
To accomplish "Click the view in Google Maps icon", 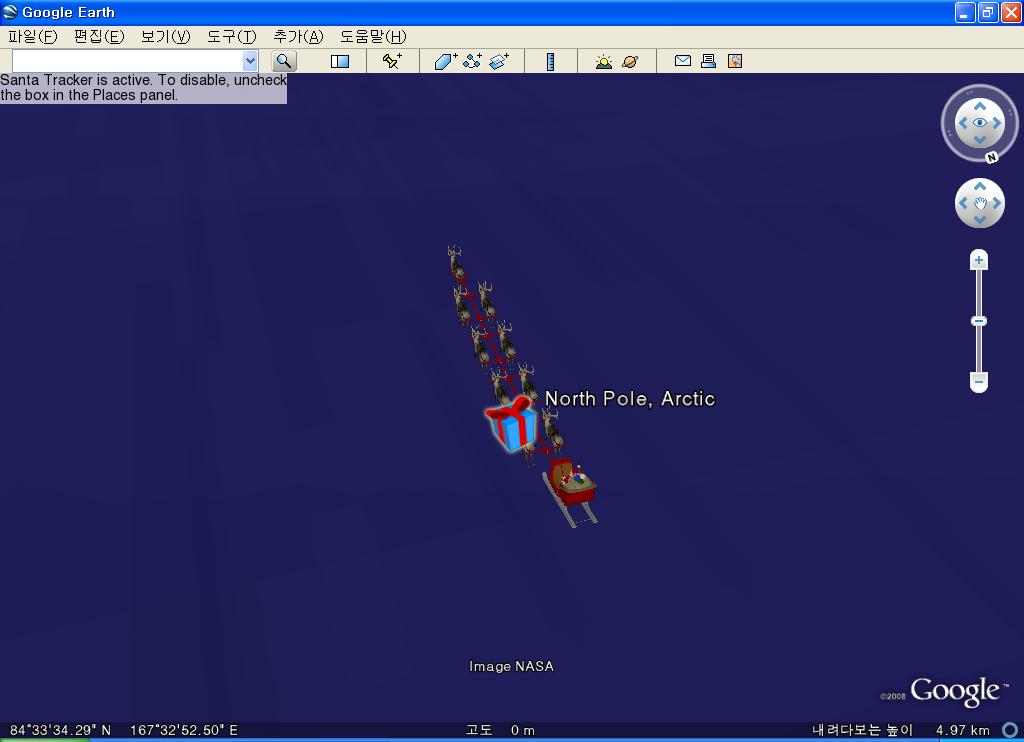I will click(735, 61).
